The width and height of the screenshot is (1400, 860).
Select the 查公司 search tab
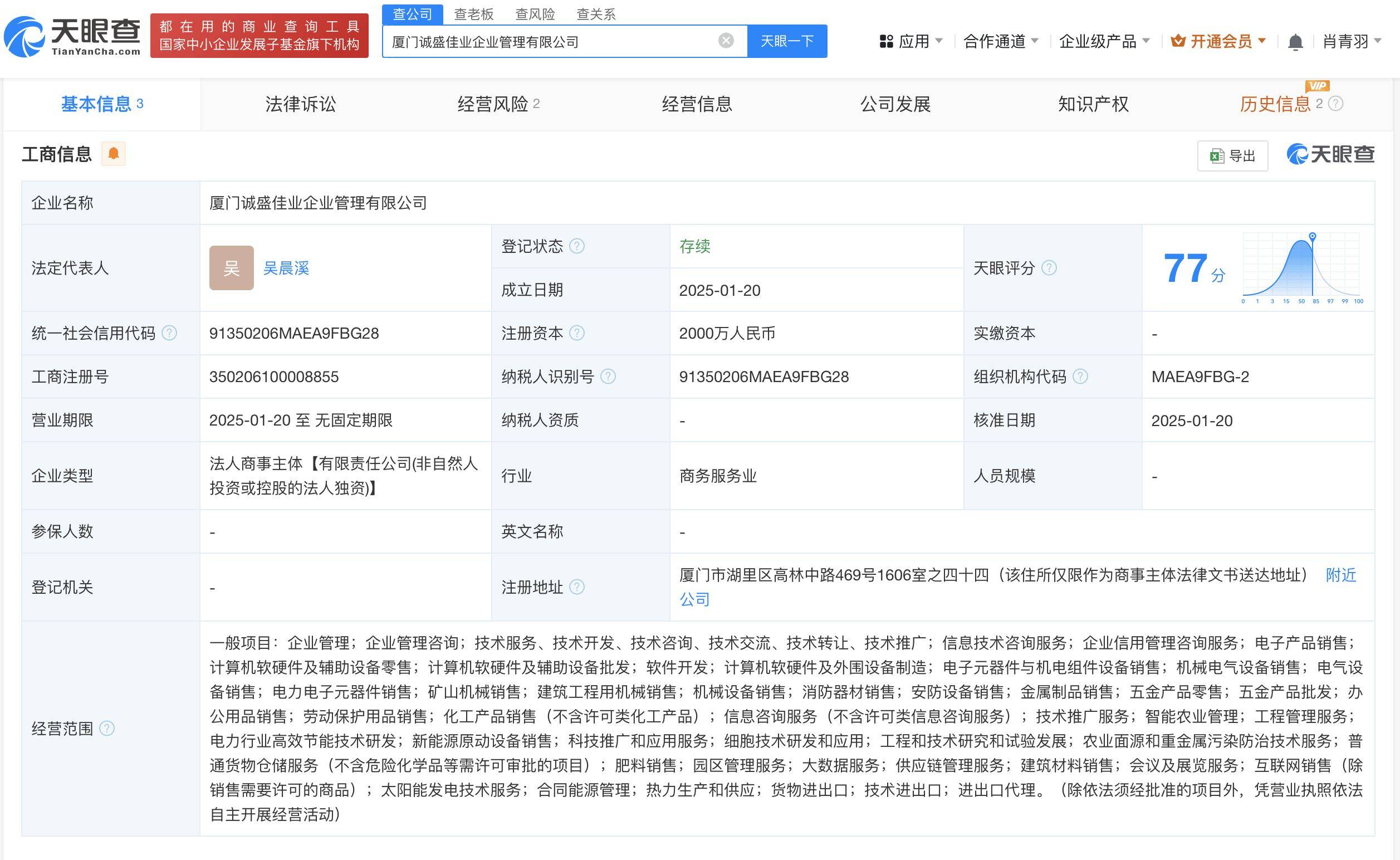pyautogui.click(x=412, y=14)
